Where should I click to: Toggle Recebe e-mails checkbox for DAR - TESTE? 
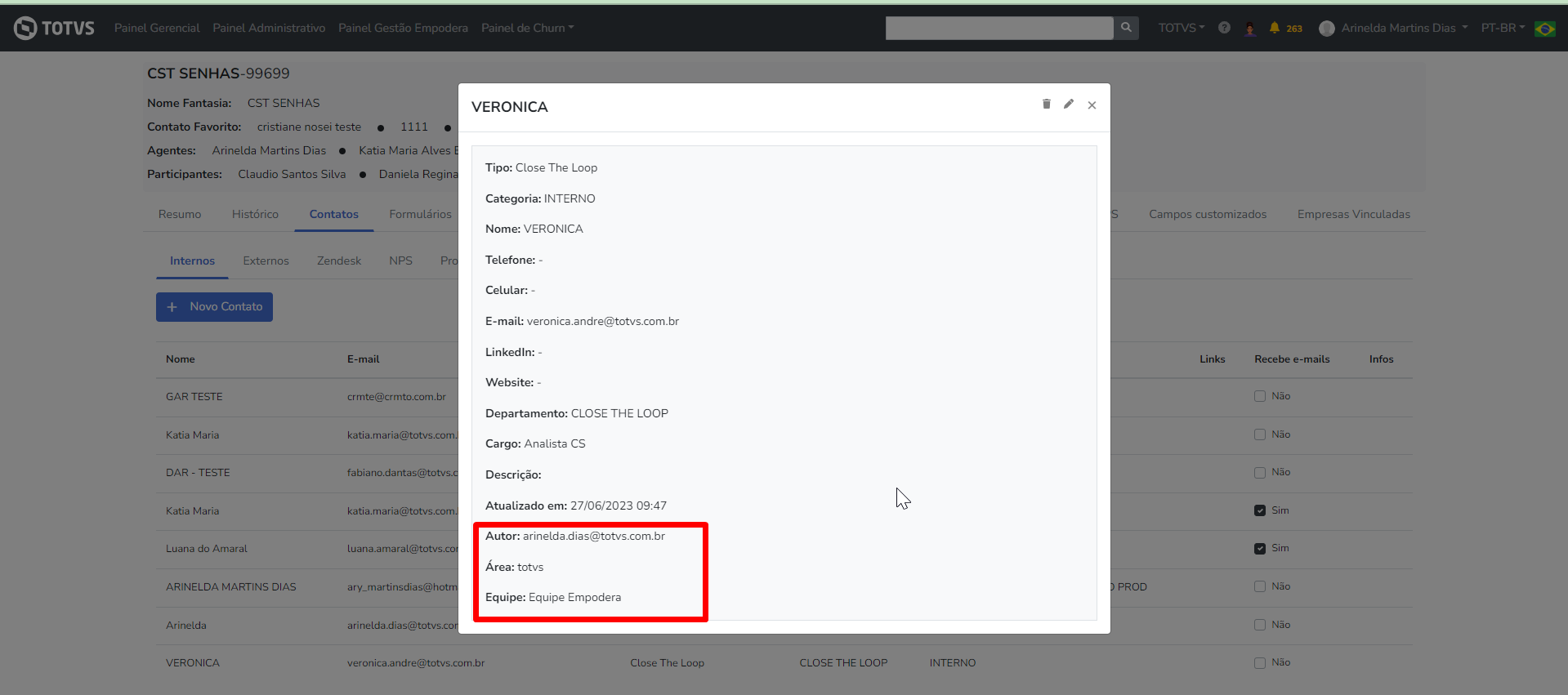1260,472
